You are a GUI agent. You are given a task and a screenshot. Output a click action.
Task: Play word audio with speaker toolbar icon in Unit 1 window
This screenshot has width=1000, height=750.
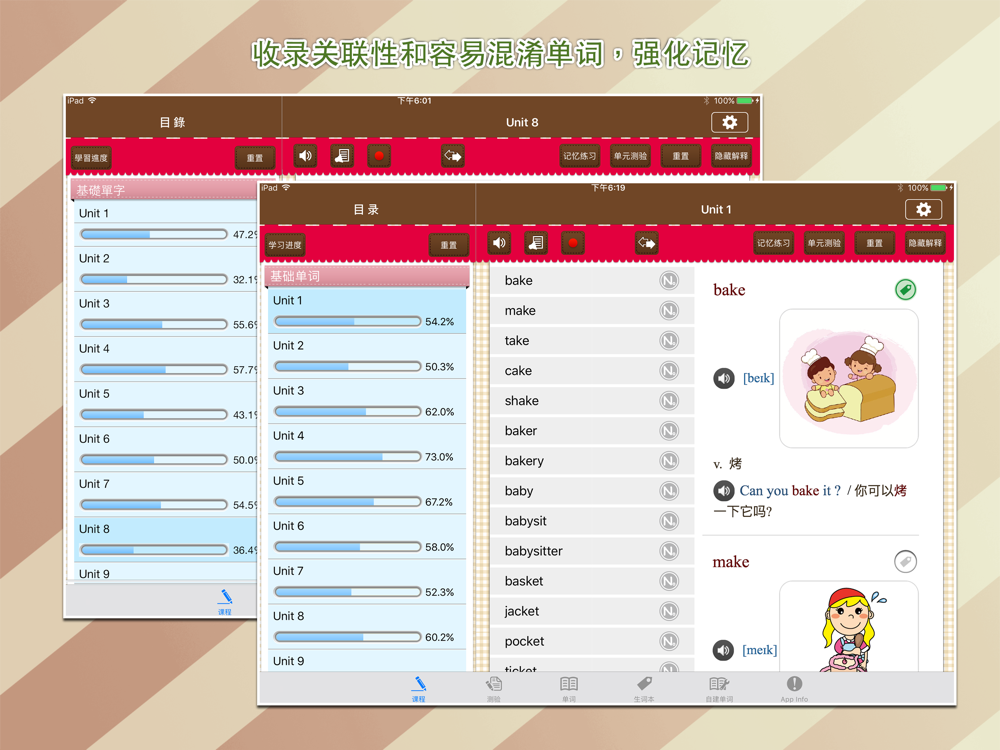click(x=499, y=243)
